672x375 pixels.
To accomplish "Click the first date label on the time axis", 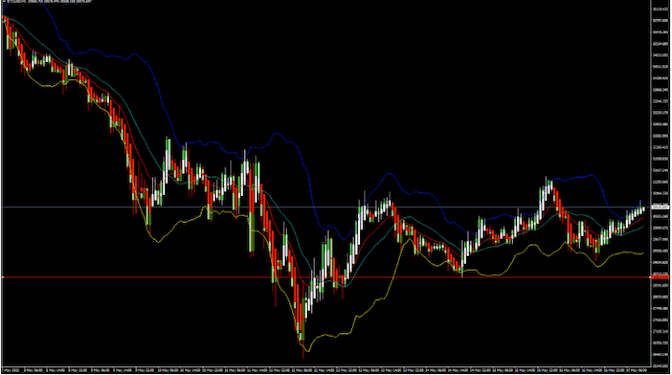I will [12, 369].
